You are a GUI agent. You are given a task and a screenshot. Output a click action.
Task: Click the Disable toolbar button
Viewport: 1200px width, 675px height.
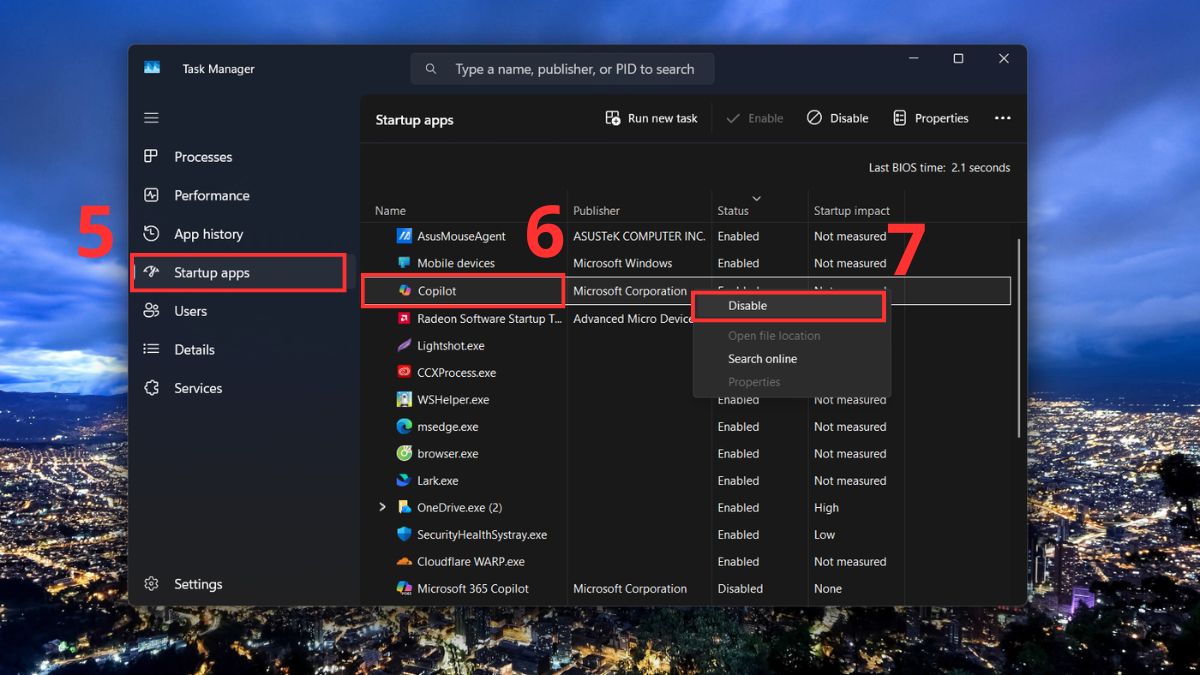pyautogui.click(x=837, y=118)
